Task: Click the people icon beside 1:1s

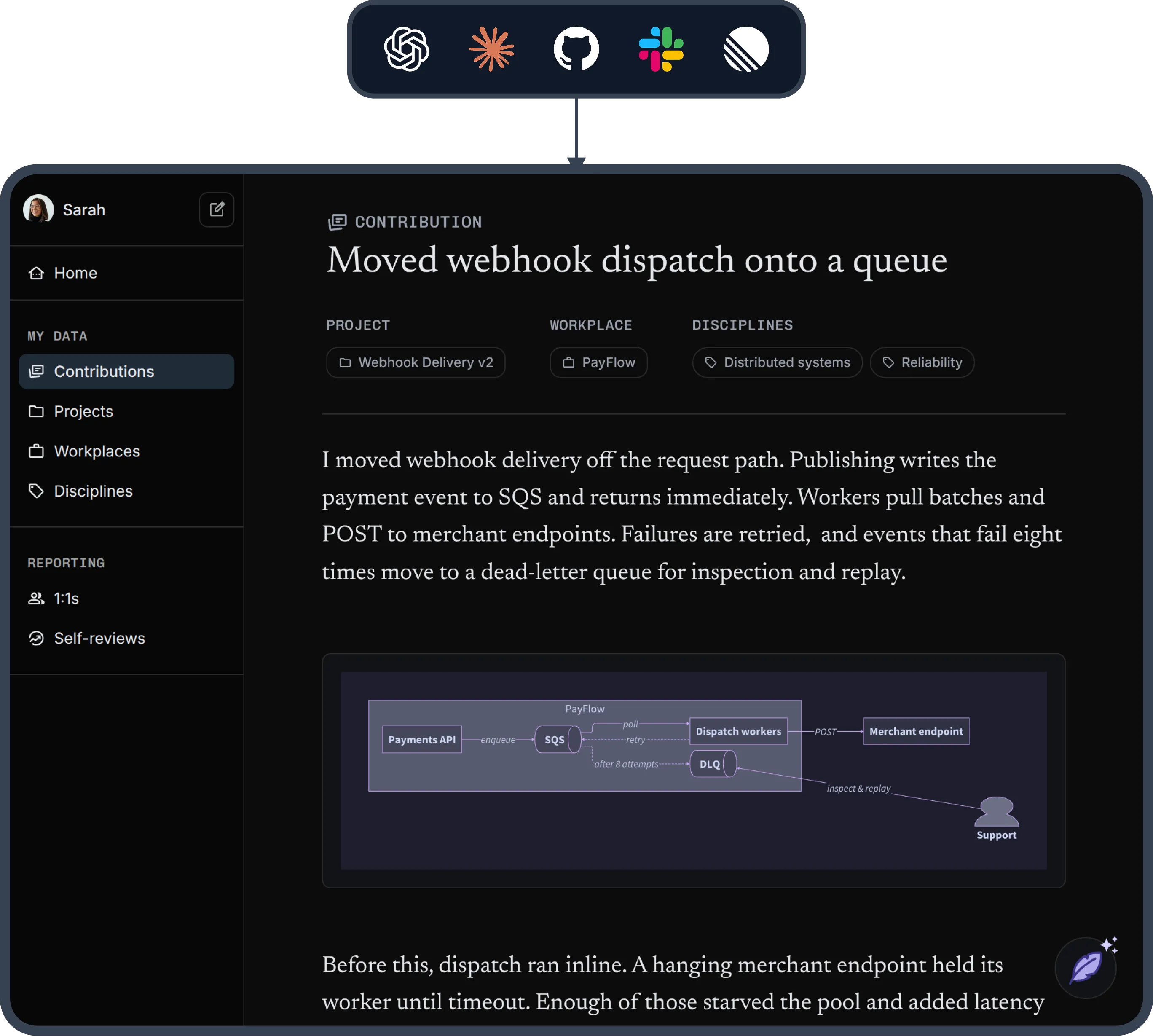Action: tap(36, 598)
